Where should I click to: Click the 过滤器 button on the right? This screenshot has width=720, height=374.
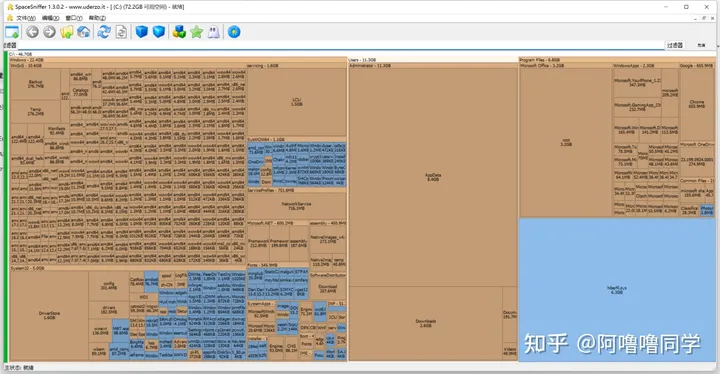(x=675, y=45)
